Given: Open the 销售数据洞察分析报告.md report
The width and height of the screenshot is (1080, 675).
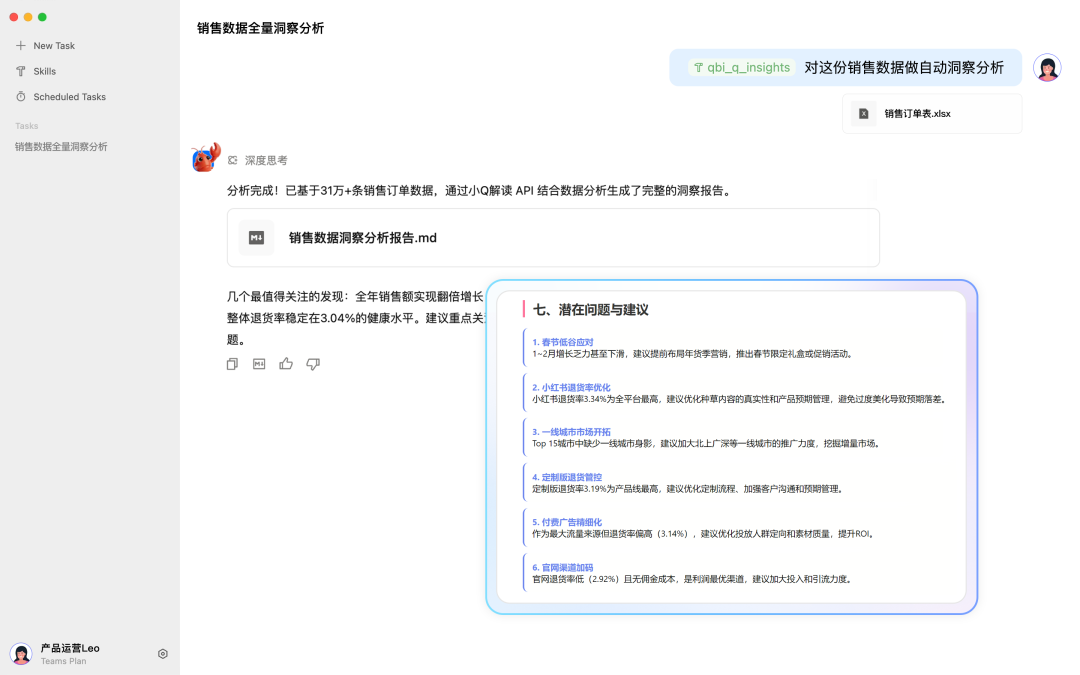Looking at the screenshot, I should point(364,237).
